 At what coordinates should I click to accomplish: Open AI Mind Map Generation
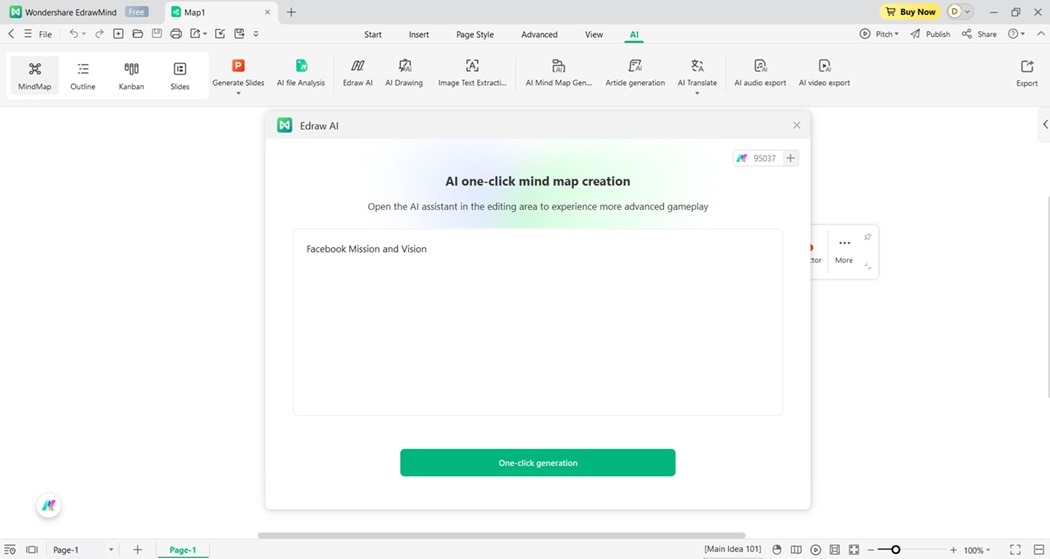pos(558,73)
